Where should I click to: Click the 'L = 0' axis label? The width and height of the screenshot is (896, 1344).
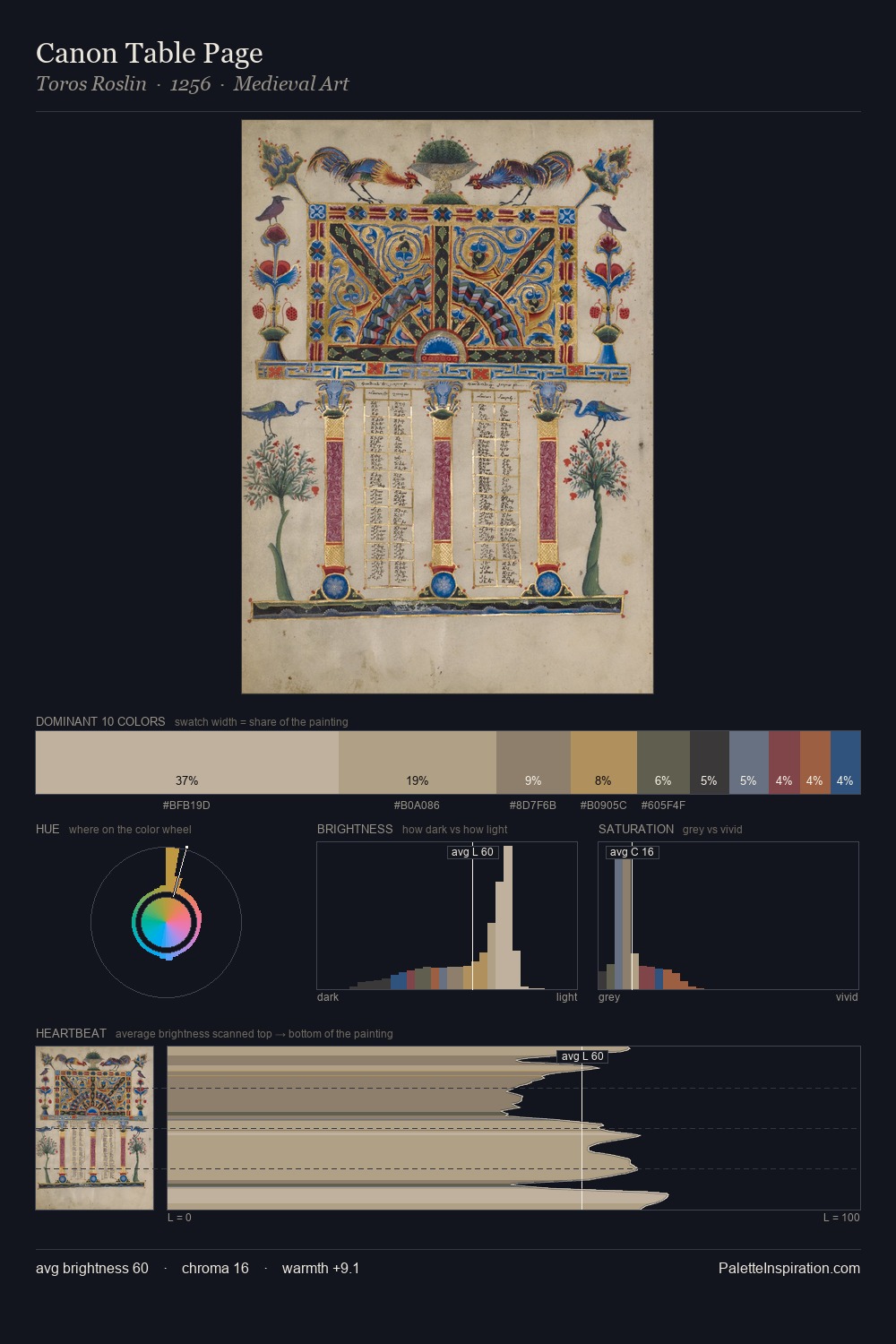[179, 1218]
